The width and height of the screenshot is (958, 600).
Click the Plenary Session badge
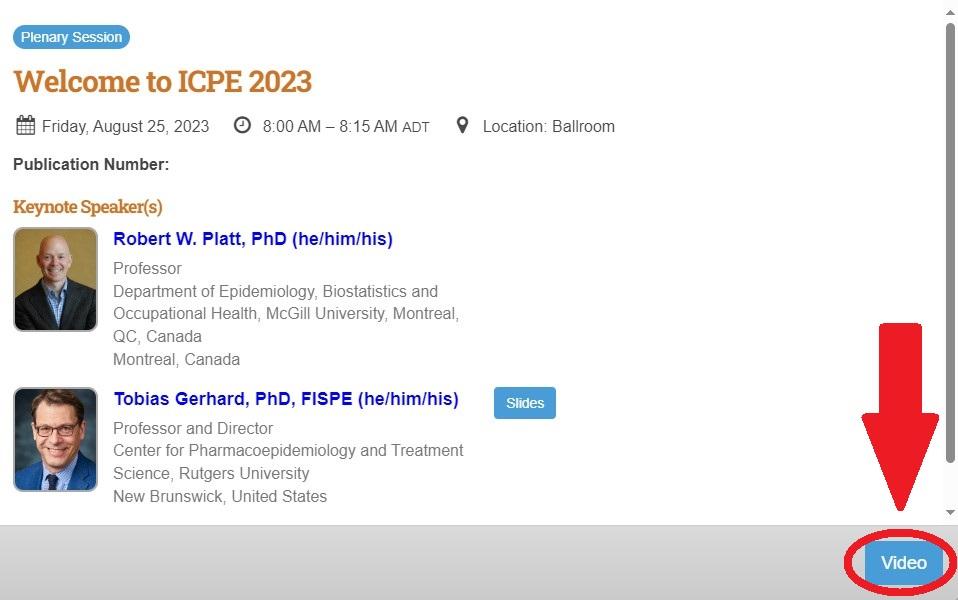click(x=71, y=37)
